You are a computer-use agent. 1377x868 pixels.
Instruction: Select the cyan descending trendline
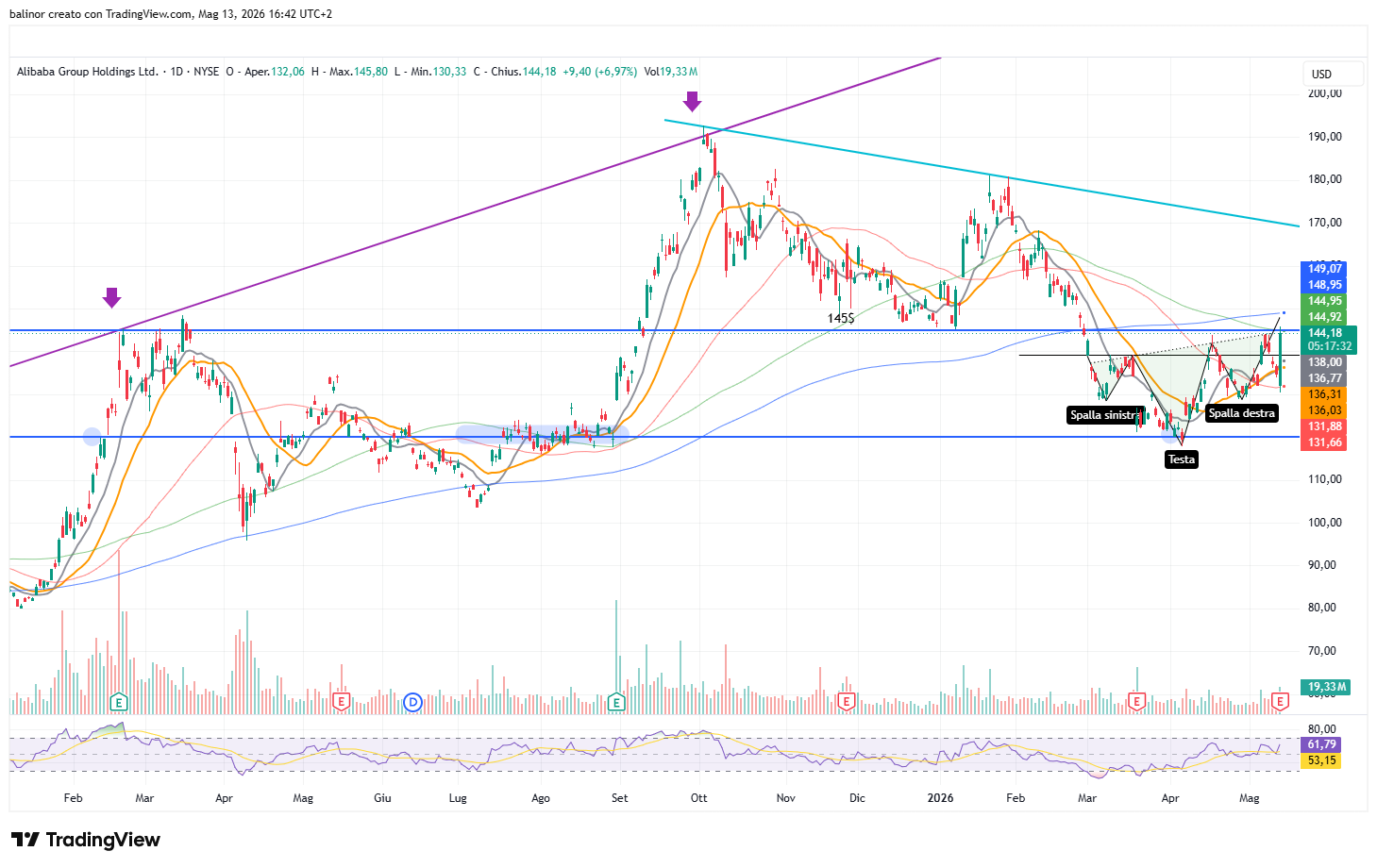(x=982, y=173)
